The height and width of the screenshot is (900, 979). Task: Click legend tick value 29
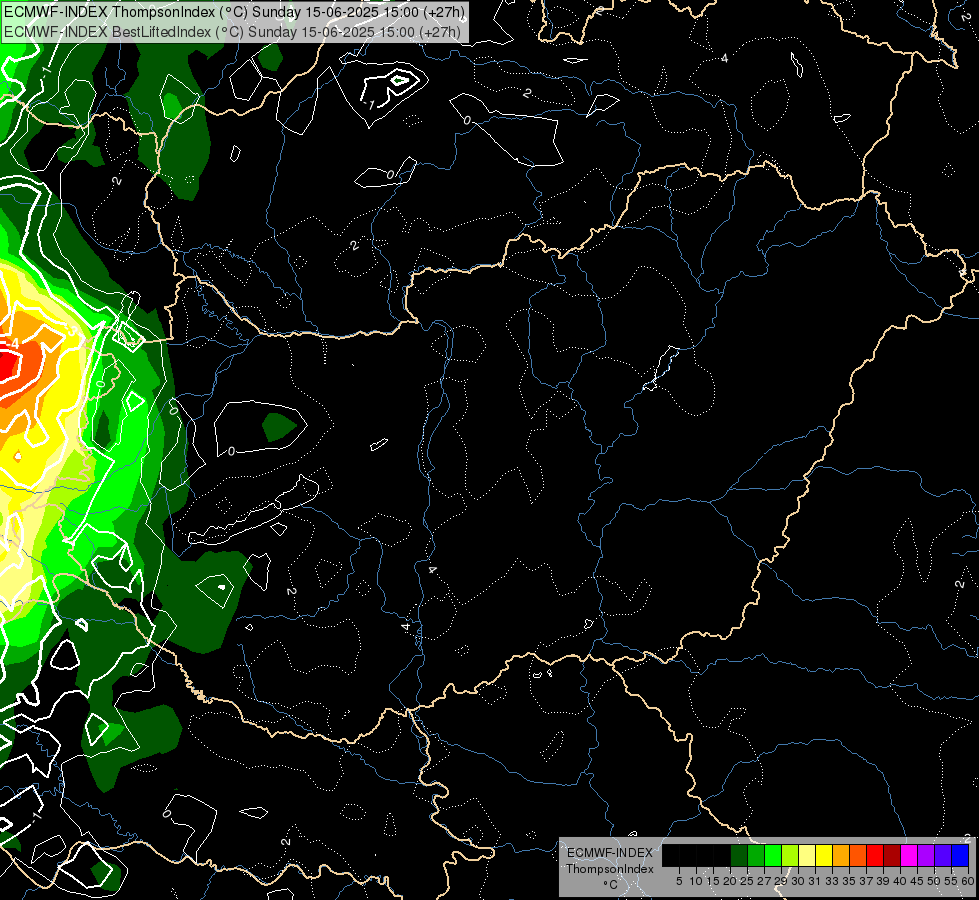tap(781, 881)
